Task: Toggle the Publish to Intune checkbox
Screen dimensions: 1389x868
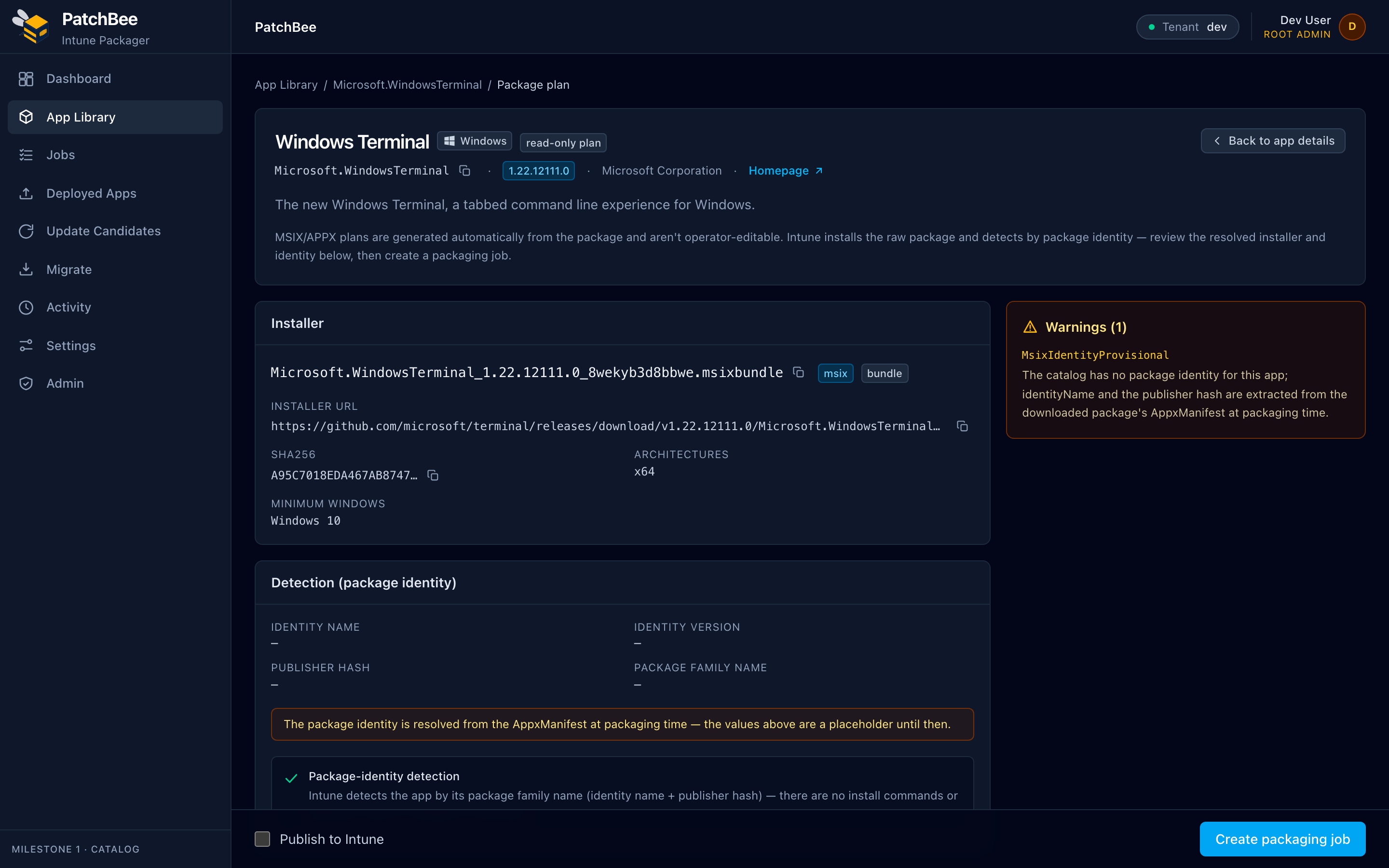Action: tap(262, 839)
